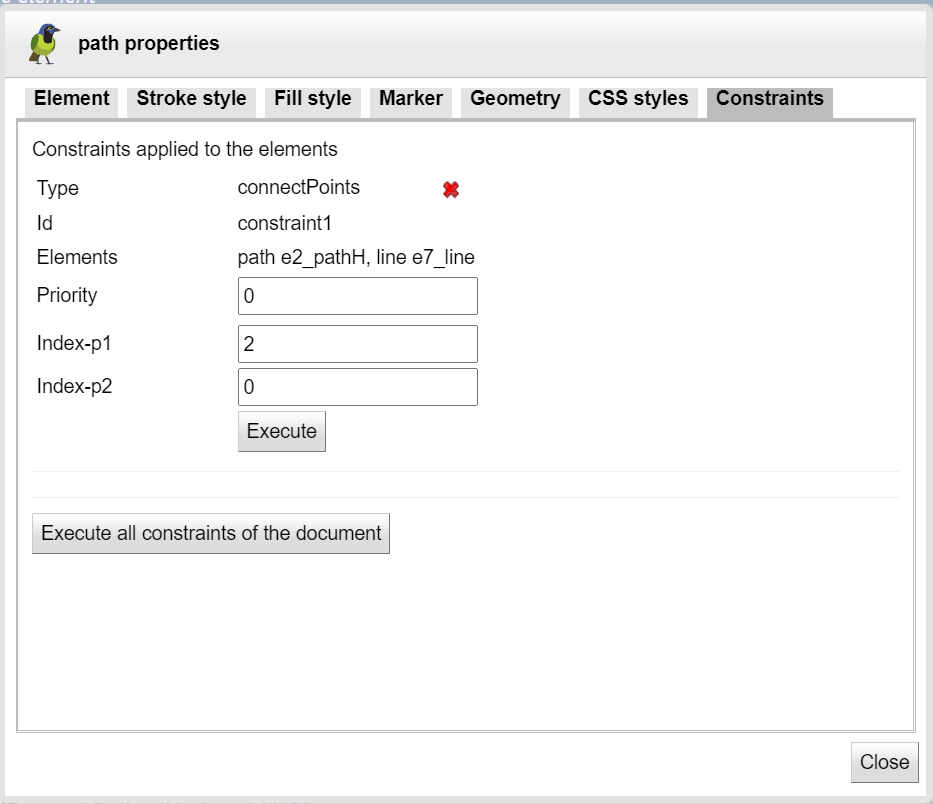Click the Priority input field
933x804 pixels.
click(358, 296)
